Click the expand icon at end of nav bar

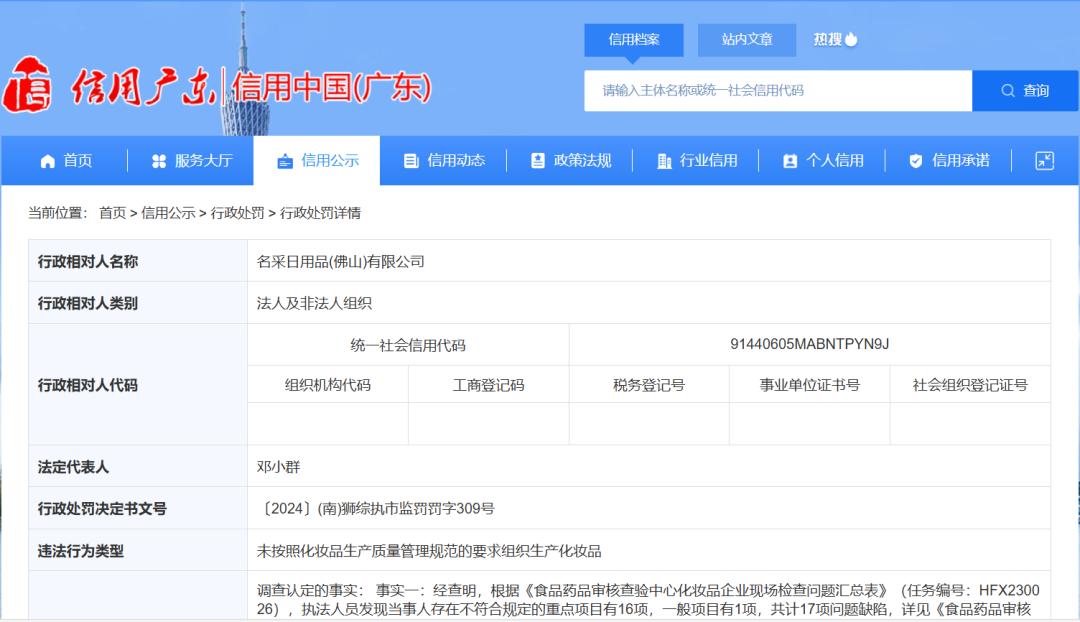pyautogui.click(x=1045, y=160)
